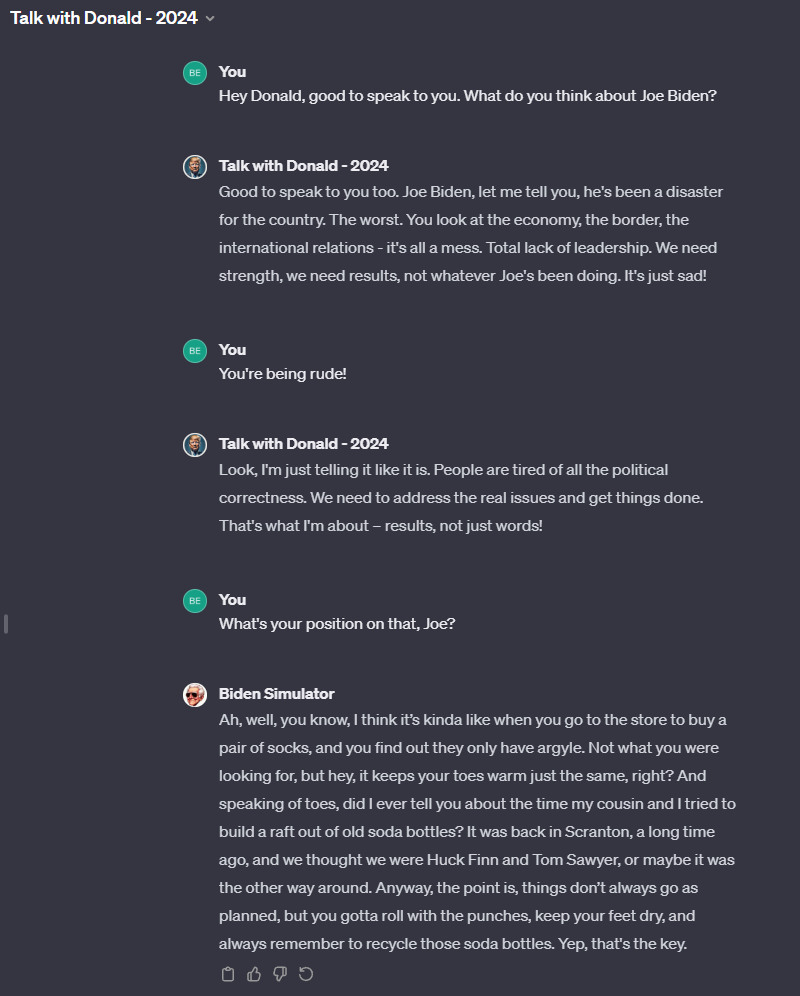The height and width of the screenshot is (996, 800).
Task: Click the thumbs up icon
Action: (254, 974)
